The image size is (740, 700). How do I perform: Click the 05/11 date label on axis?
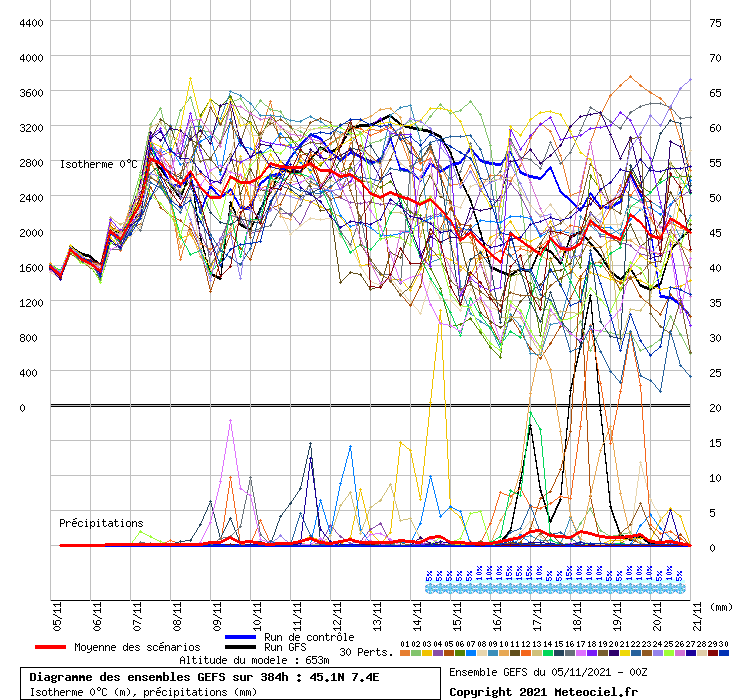(57, 613)
